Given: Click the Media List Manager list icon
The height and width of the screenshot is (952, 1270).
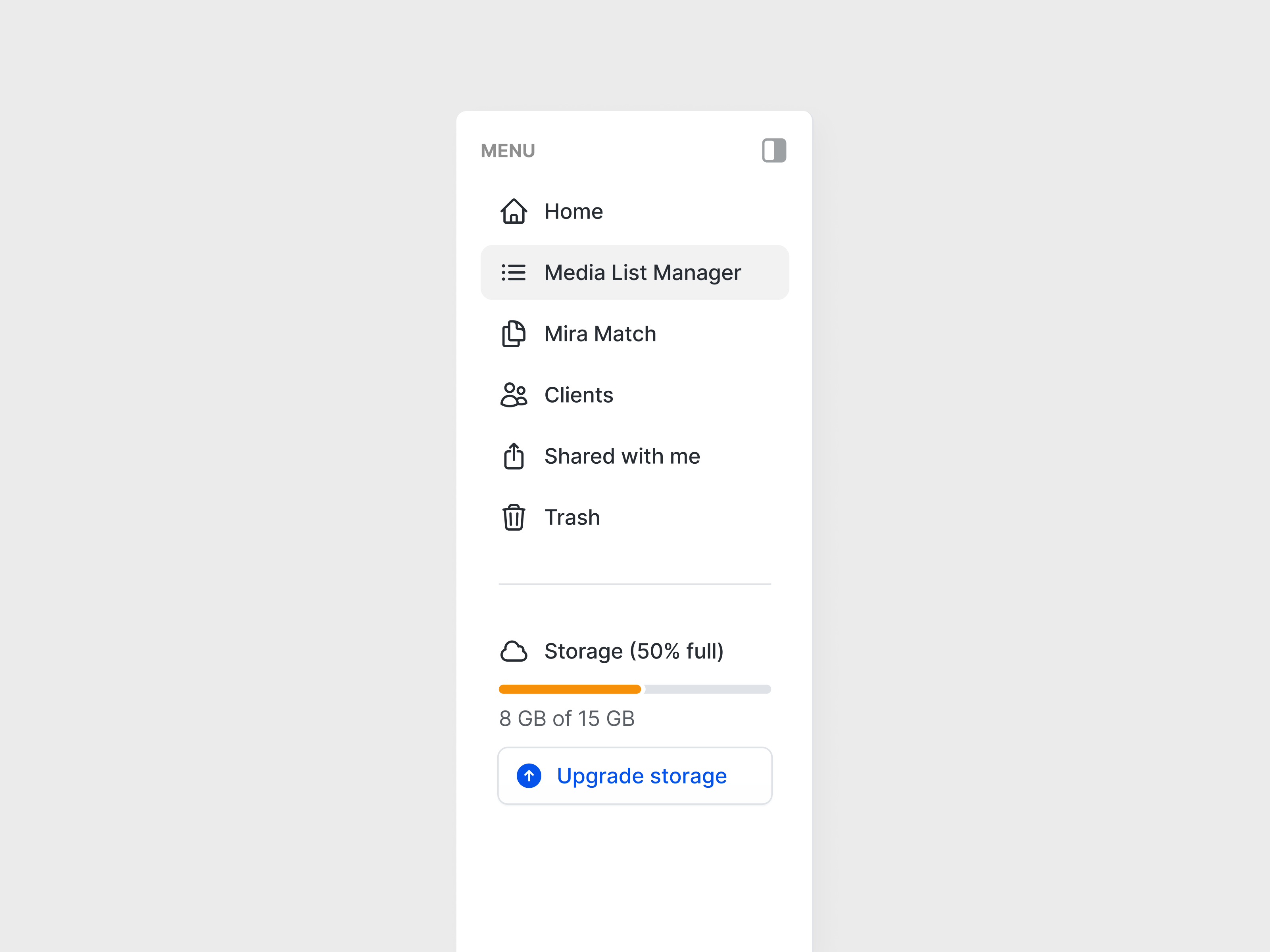Looking at the screenshot, I should (x=513, y=272).
